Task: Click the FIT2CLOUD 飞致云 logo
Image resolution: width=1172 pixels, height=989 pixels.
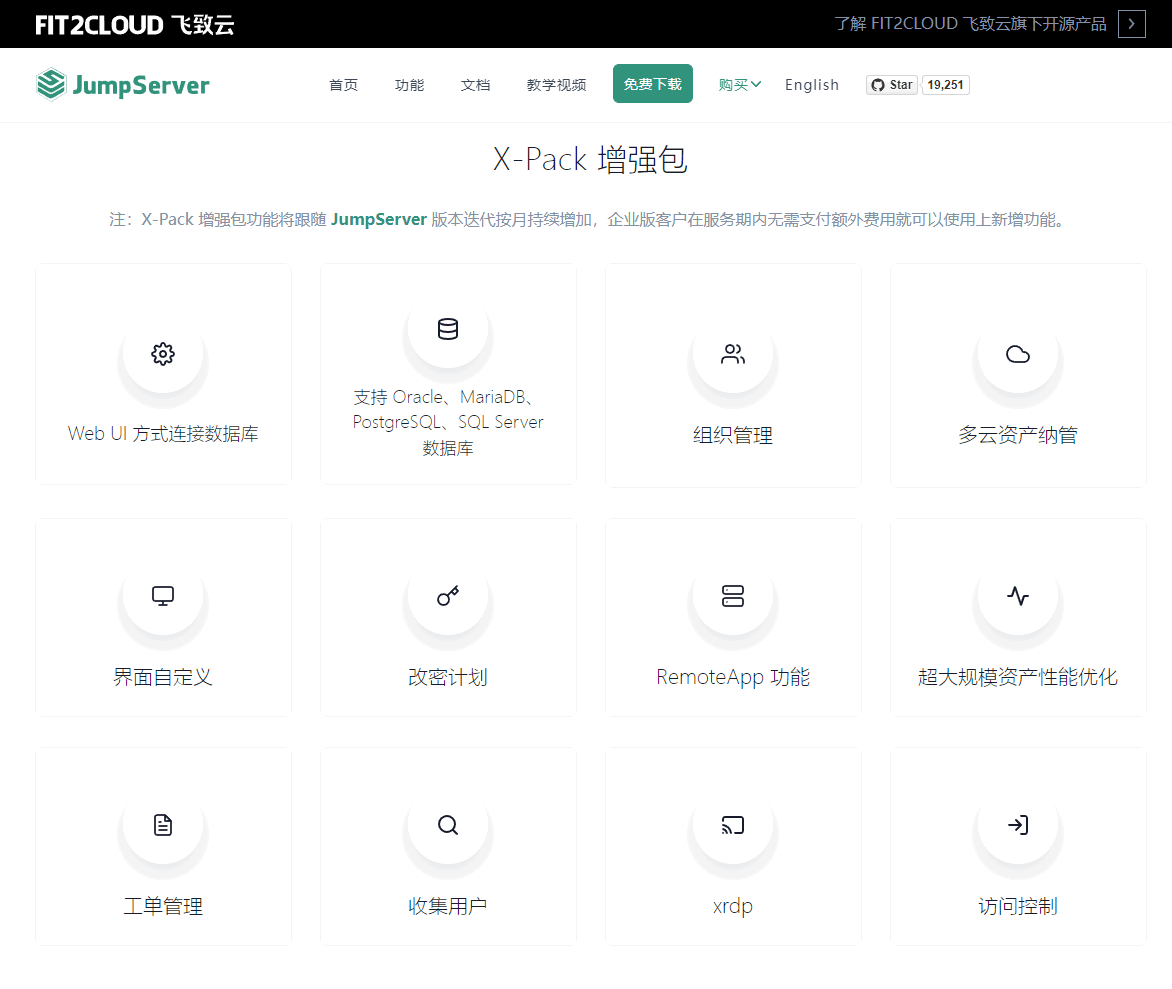Action: [x=135, y=25]
